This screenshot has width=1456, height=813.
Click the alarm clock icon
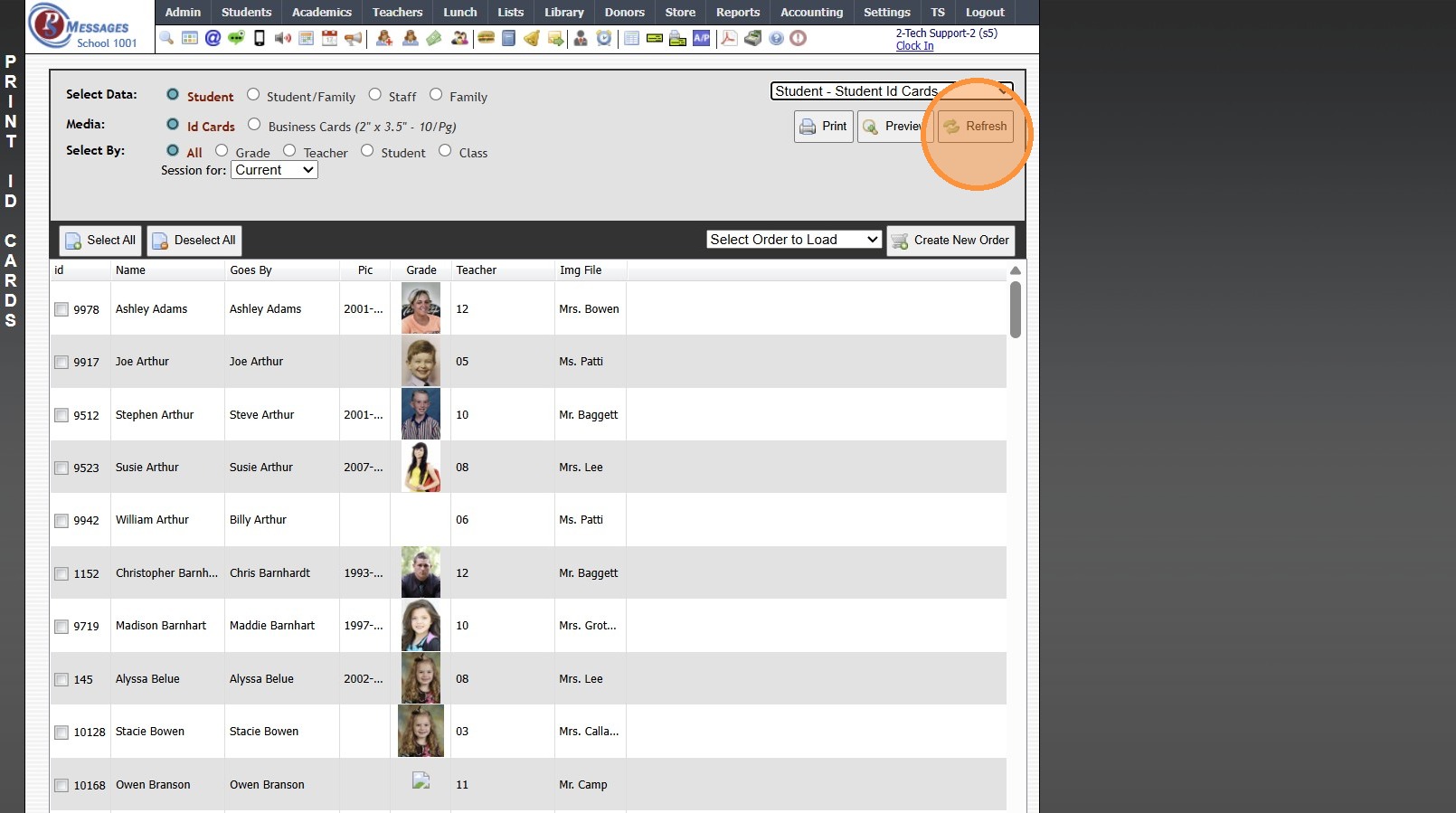click(603, 38)
